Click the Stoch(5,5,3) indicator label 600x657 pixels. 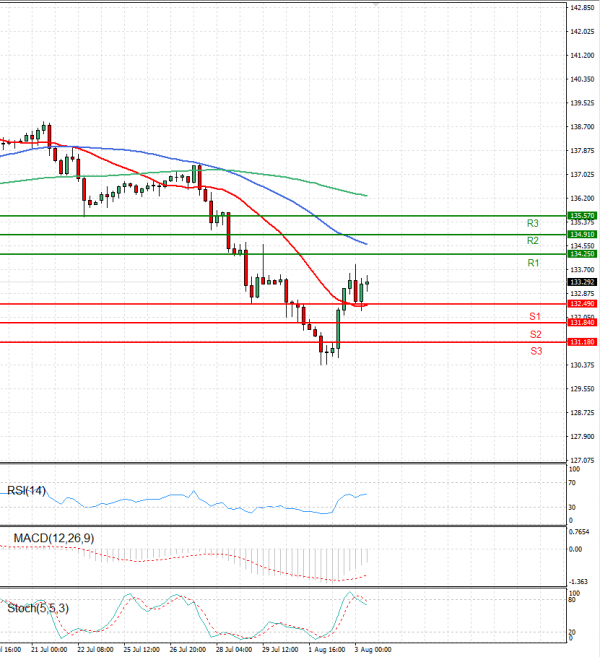tap(38, 608)
